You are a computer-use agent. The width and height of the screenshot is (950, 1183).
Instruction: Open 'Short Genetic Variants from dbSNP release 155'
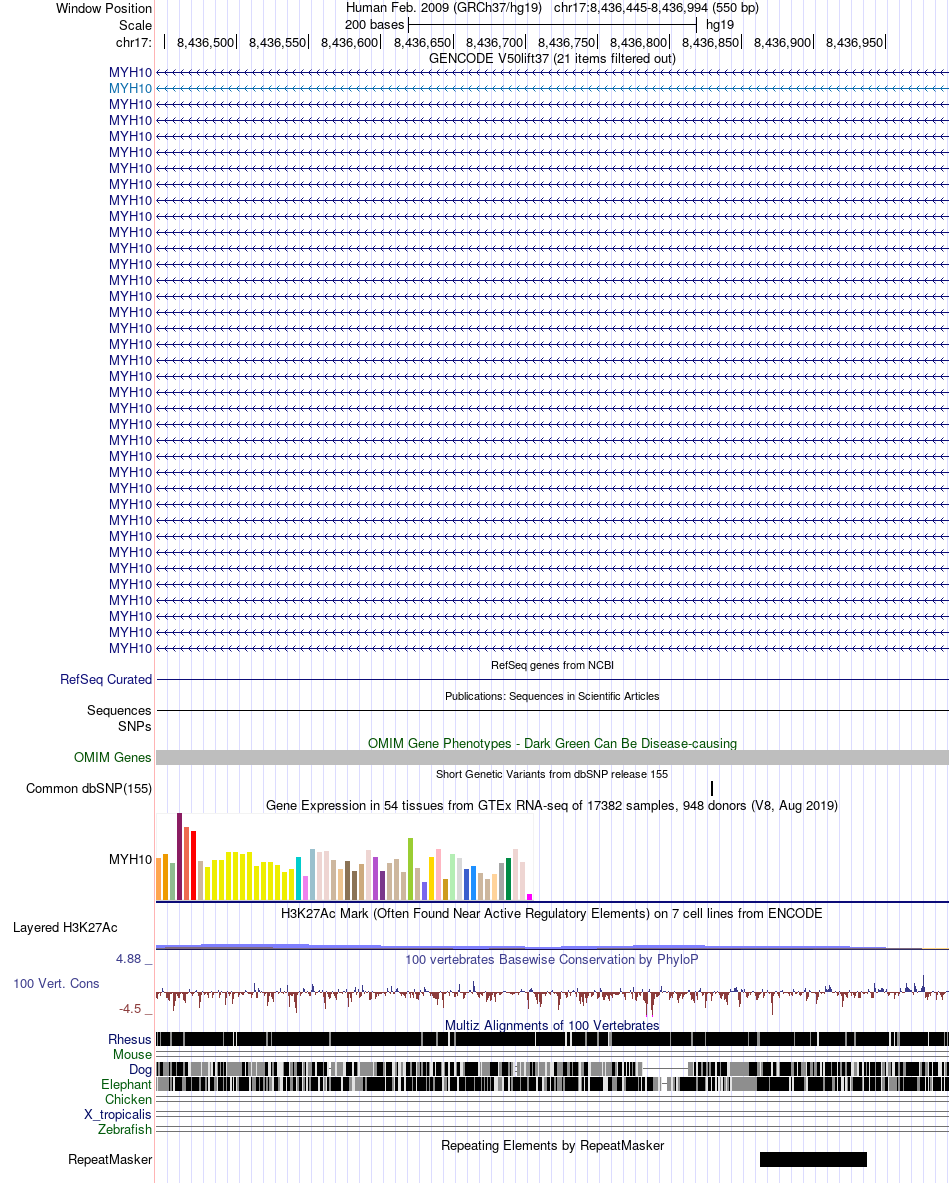pyautogui.click(x=552, y=774)
